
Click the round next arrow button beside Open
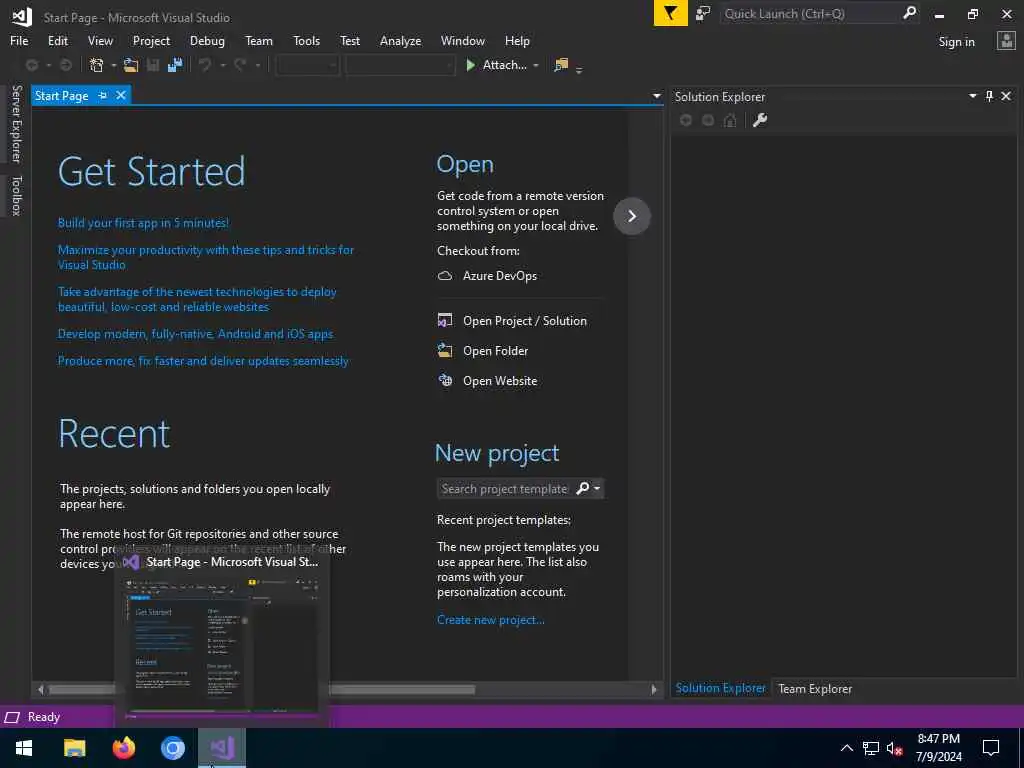(x=632, y=216)
